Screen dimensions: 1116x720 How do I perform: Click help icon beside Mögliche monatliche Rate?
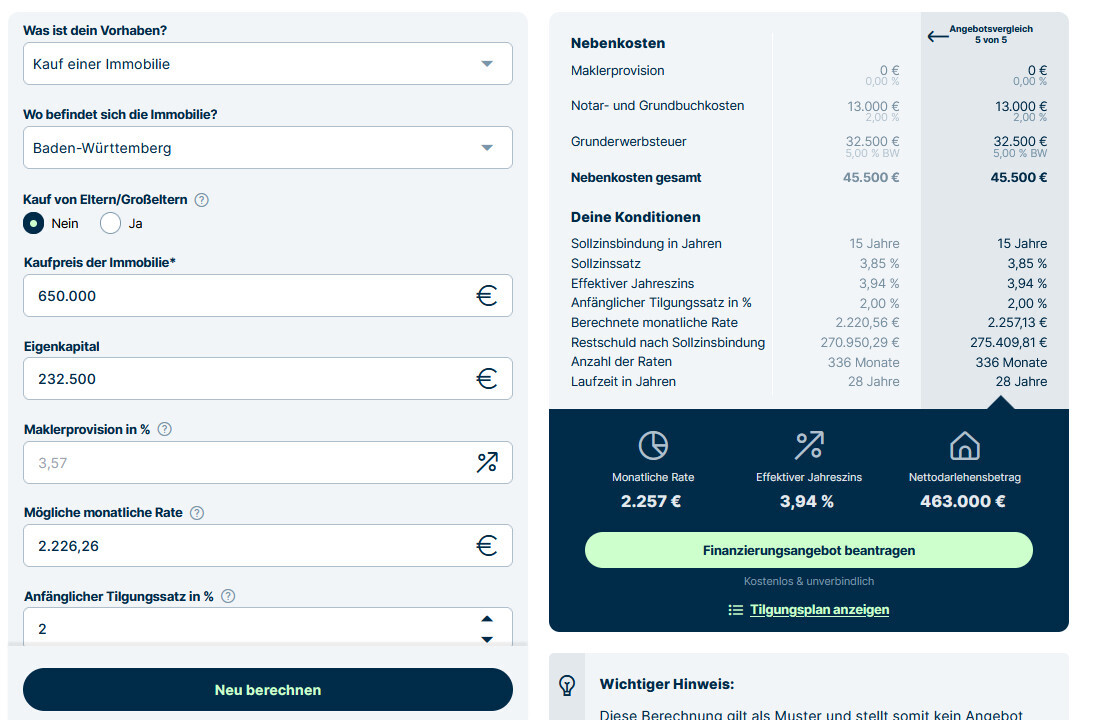tap(197, 513)
